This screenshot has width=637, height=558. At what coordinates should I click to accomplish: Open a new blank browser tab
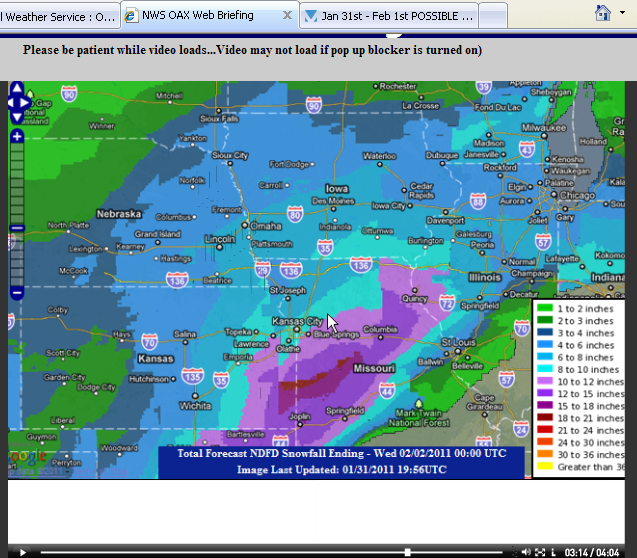coord(495,16)
